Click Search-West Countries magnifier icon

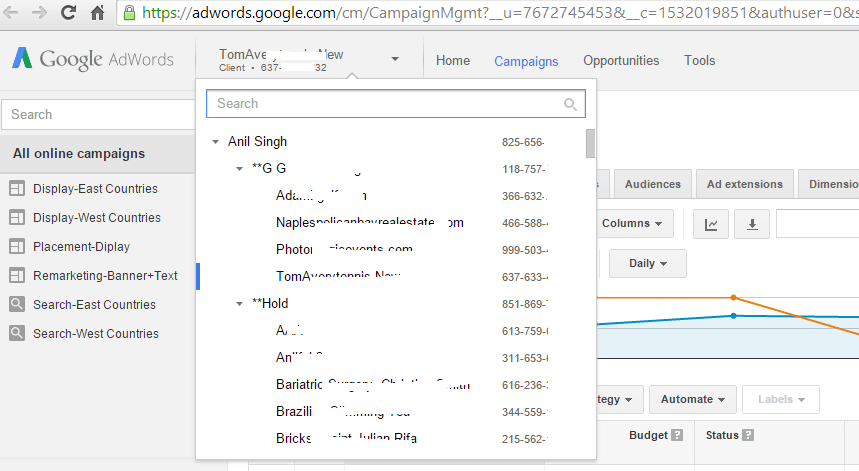17,333
